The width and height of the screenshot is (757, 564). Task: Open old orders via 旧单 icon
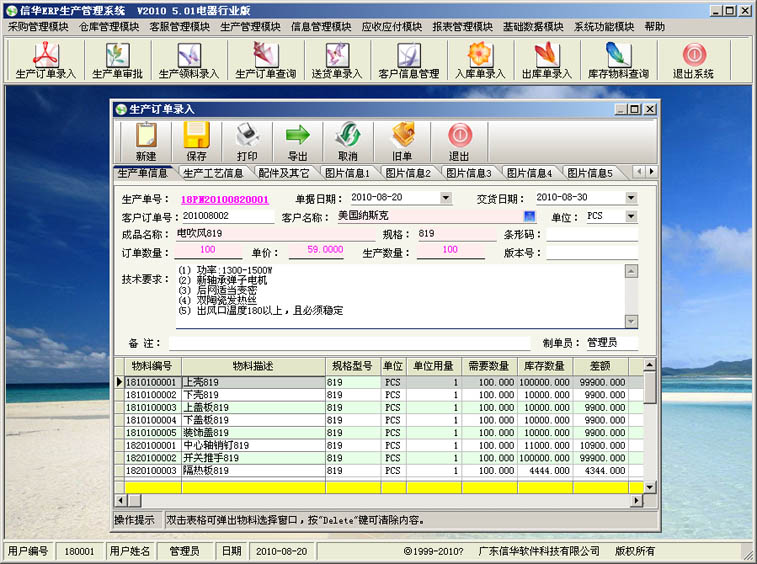coord(402,141)
